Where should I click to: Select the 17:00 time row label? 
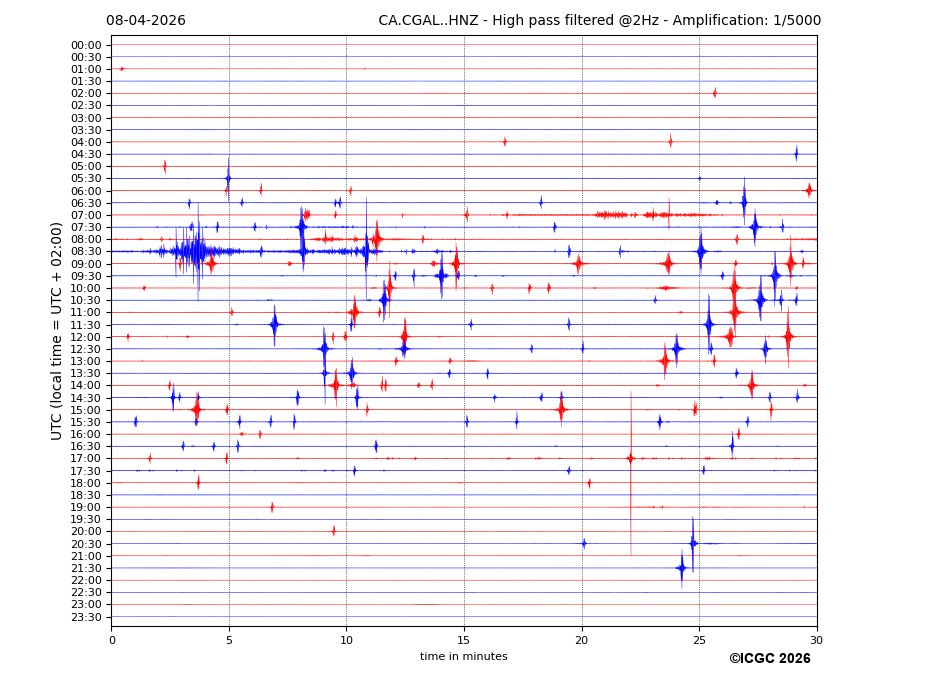click(86, 458)
